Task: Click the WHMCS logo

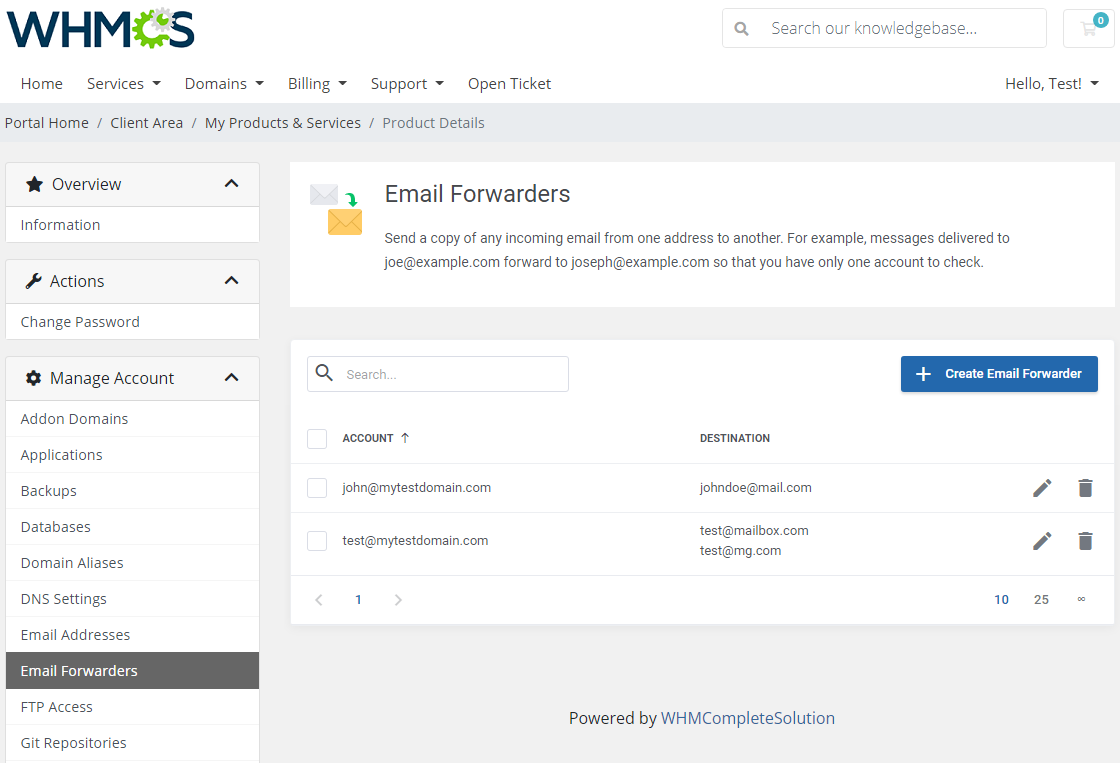Action: click(x=100, y=29)
